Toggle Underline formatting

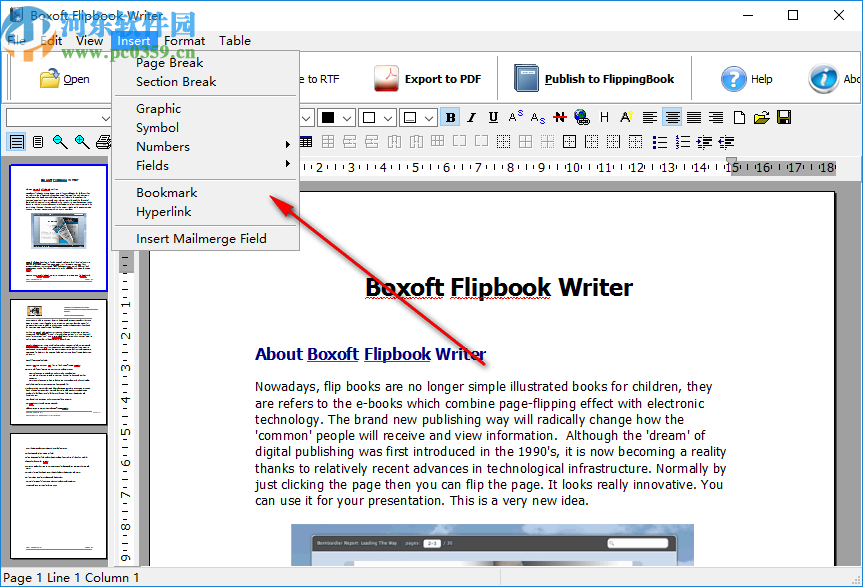[x=492, y=116]
